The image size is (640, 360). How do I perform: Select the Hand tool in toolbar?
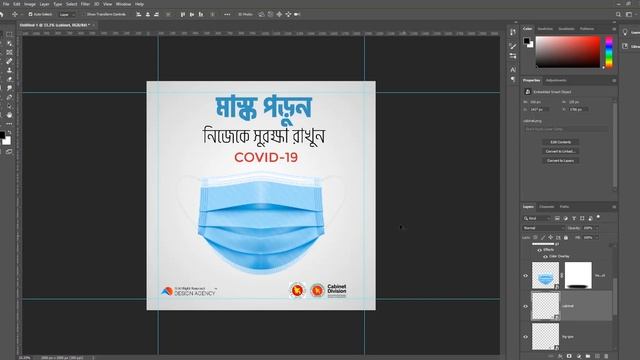[9, 115]
